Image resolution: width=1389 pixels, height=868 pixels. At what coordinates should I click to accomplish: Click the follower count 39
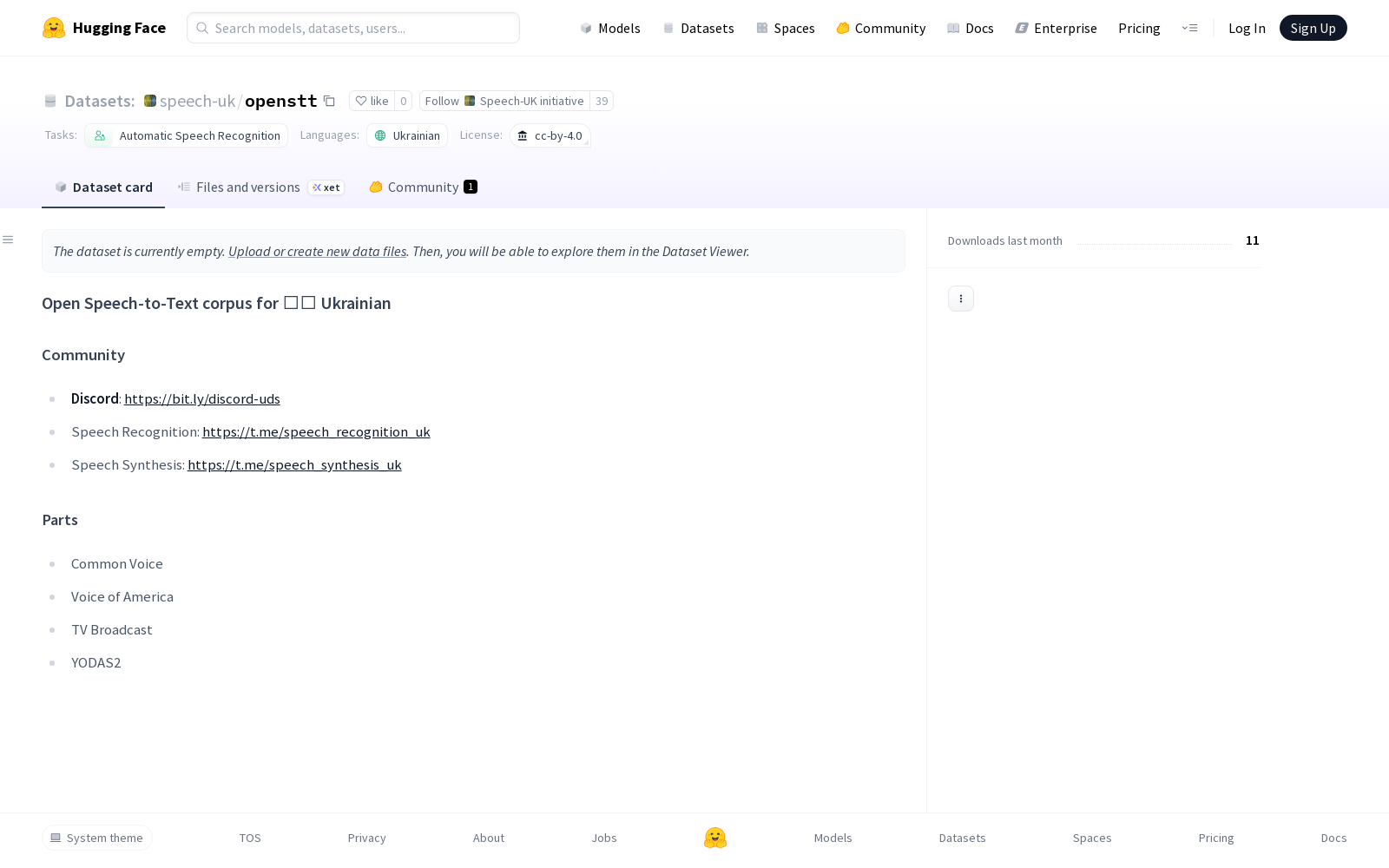pyautogui.click(x=602, y=101)
